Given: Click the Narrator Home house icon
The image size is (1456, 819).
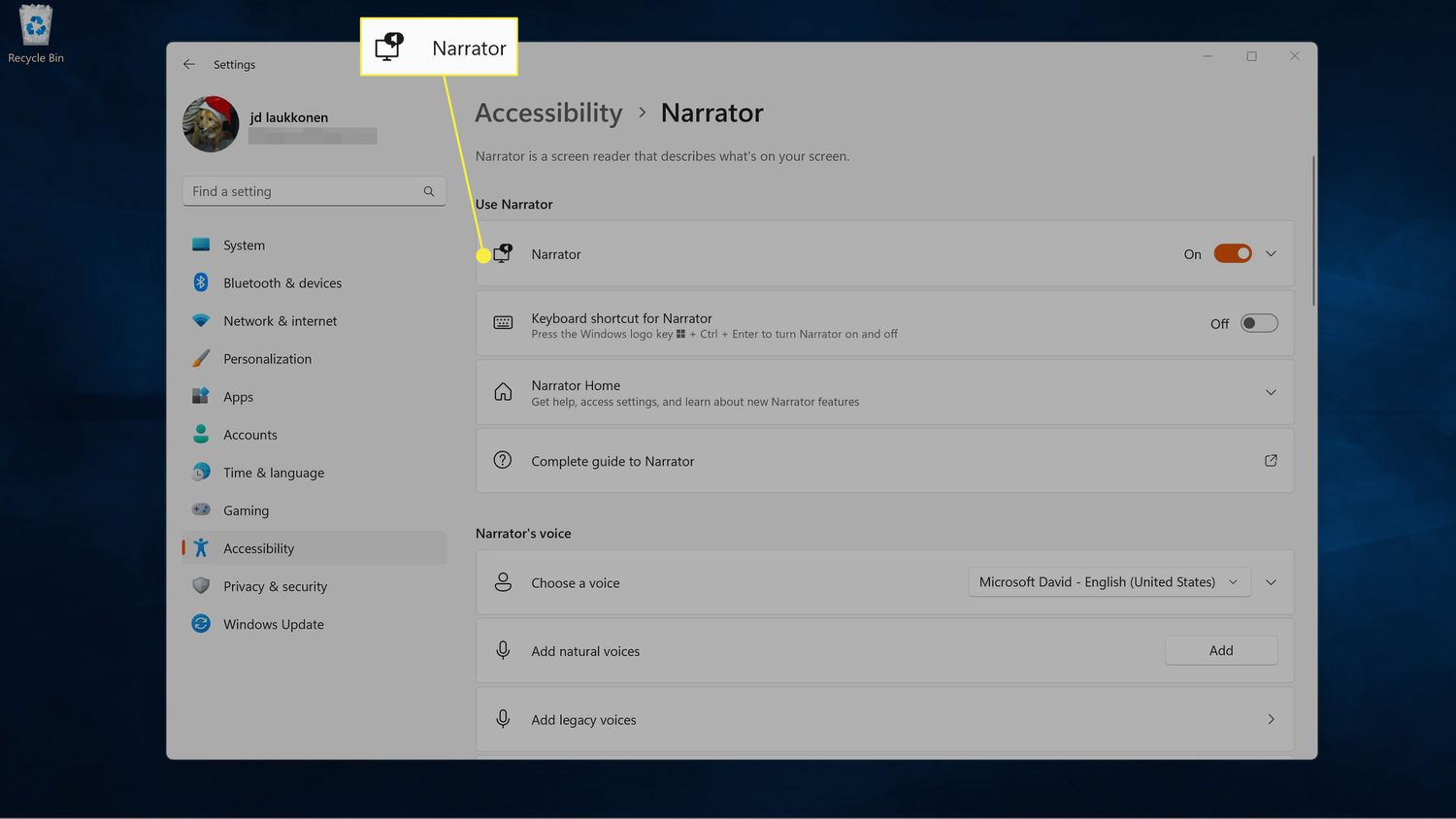Looking at the screenshot, I should (503, 392).
